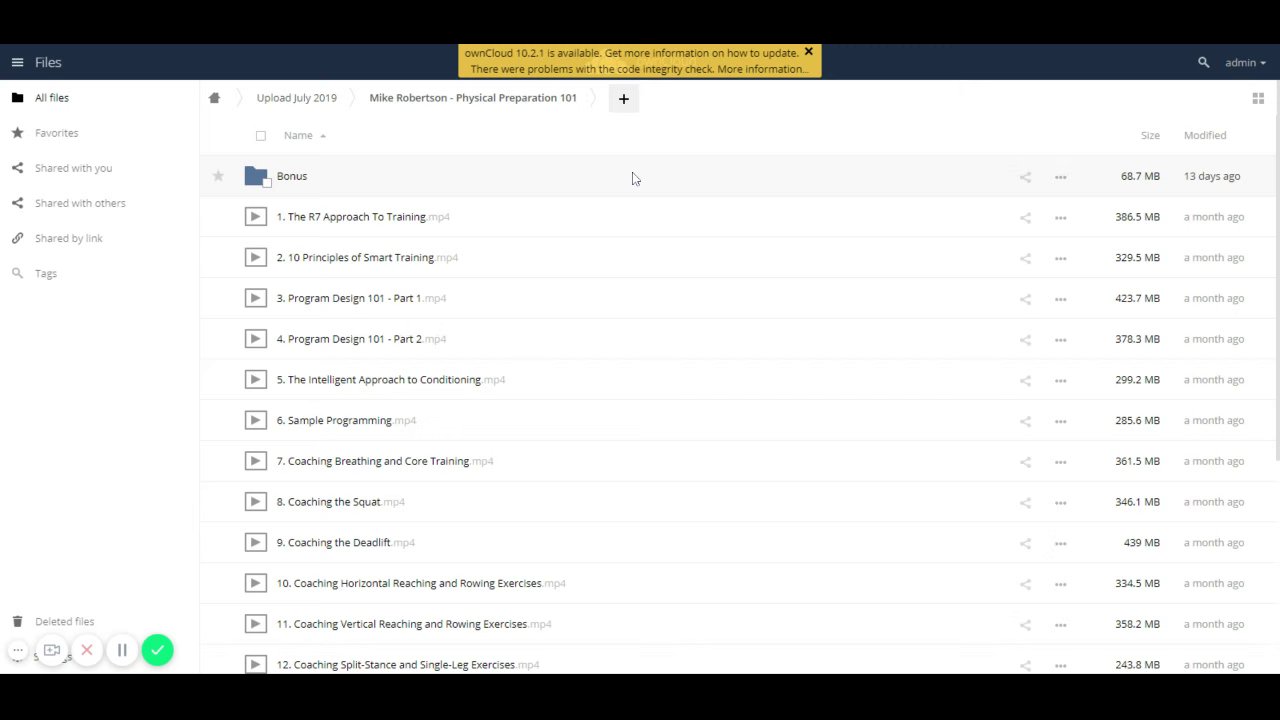The height and width of the screenshot is (720, 1280).
Task: Open more actions for Bonus folder
Action: coord(1060,177)
